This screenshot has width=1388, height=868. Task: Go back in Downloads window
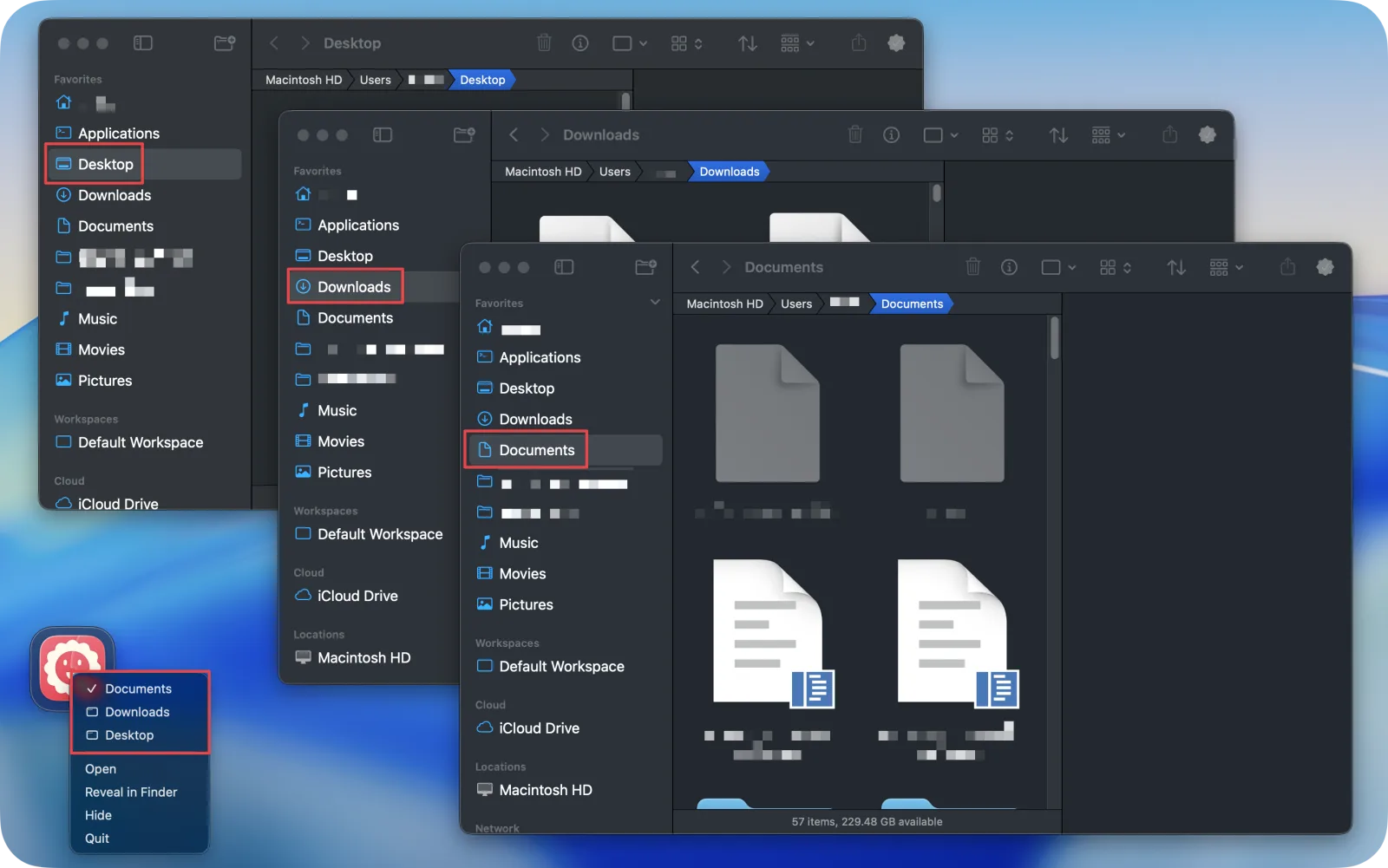pyautogui.click(x=514, y=134)
